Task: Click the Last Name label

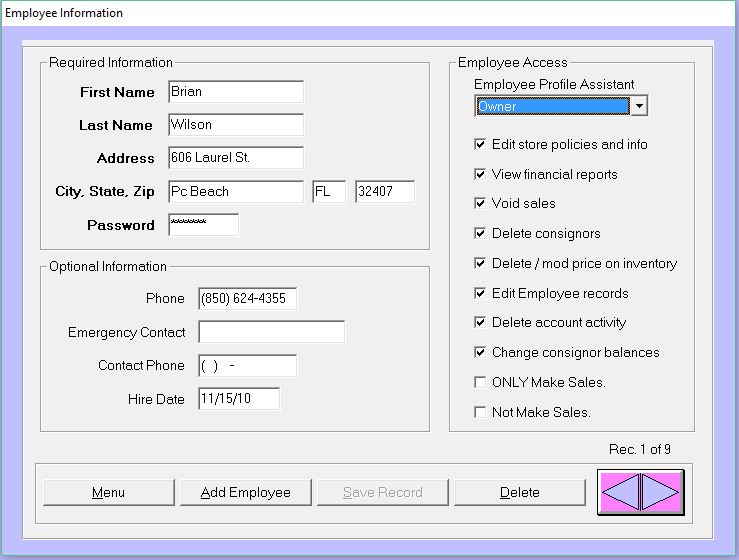Action: point(116,125)
